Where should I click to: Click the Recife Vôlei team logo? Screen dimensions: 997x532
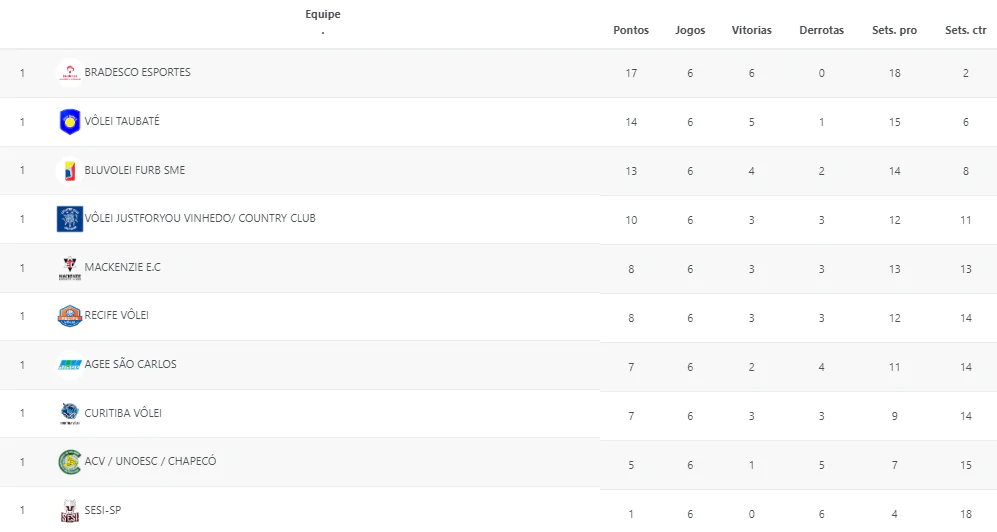70,316
